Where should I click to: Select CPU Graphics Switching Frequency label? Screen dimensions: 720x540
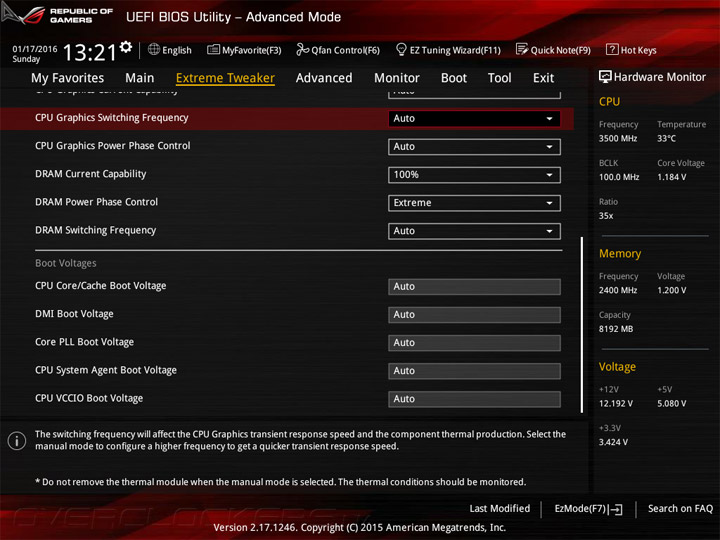point(112,118)
